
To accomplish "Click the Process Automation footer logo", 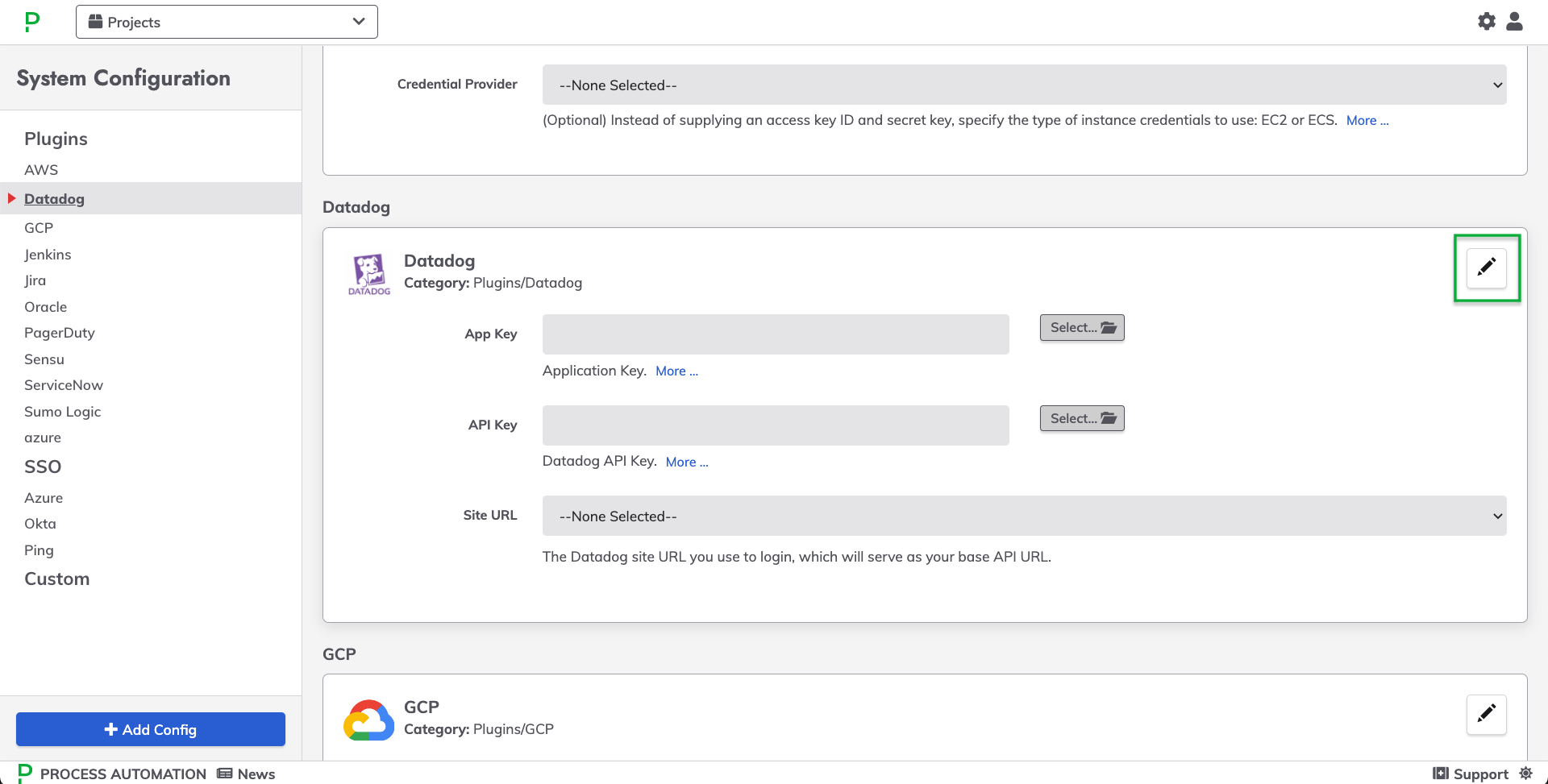I will click(x=25, y=773).
